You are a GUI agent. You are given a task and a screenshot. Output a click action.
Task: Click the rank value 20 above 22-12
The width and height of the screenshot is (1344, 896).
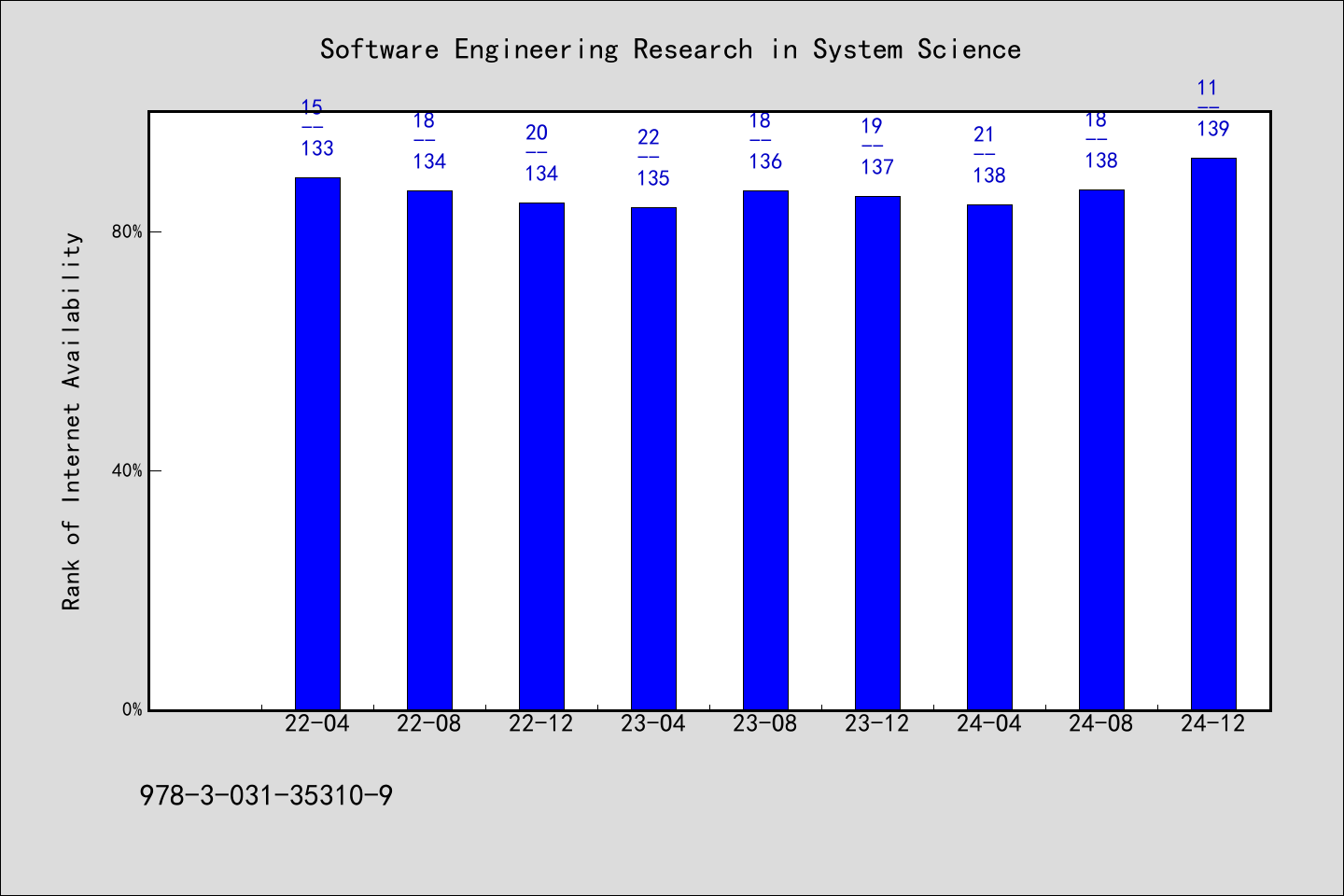[536, 133]
